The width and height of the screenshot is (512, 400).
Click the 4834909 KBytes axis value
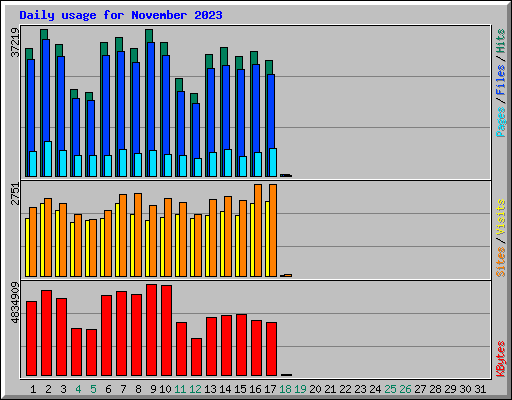tap(15, 303)
